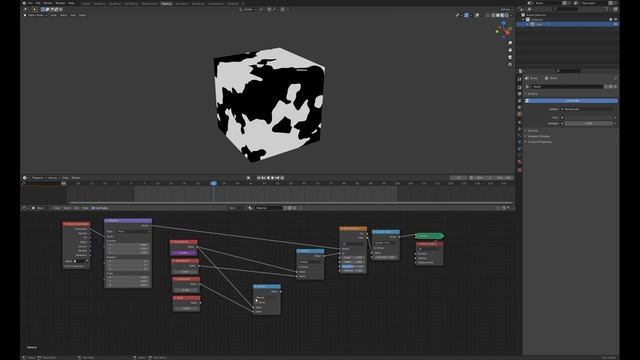
Task: Open the Edit menu in top bar
Action: (x=38, y=3)
